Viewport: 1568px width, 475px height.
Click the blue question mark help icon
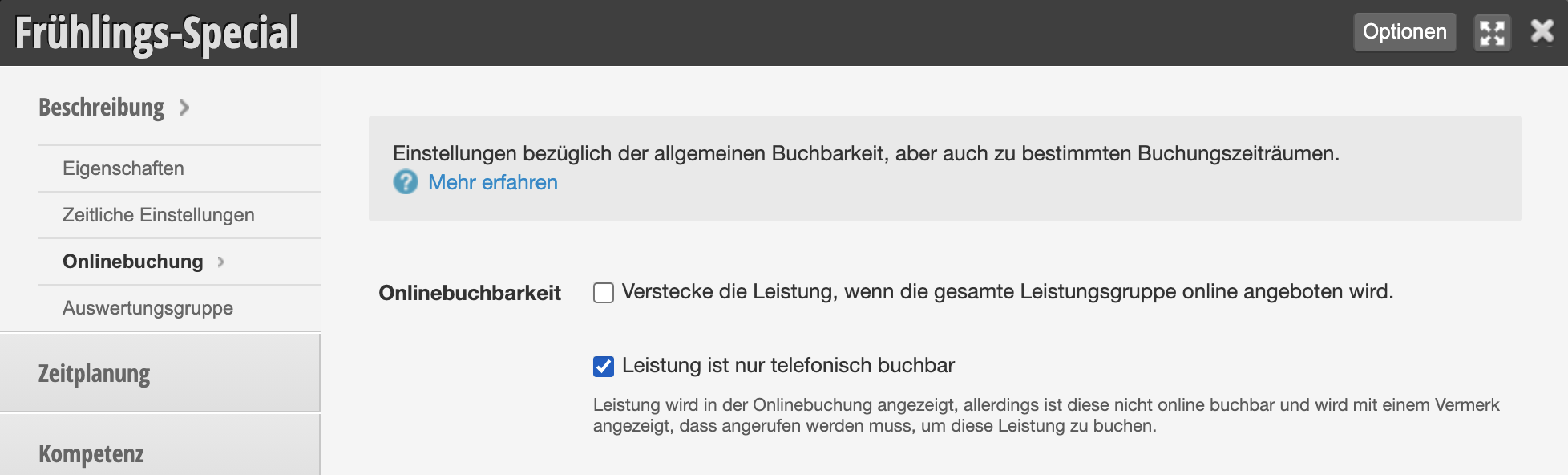(406, 182)
